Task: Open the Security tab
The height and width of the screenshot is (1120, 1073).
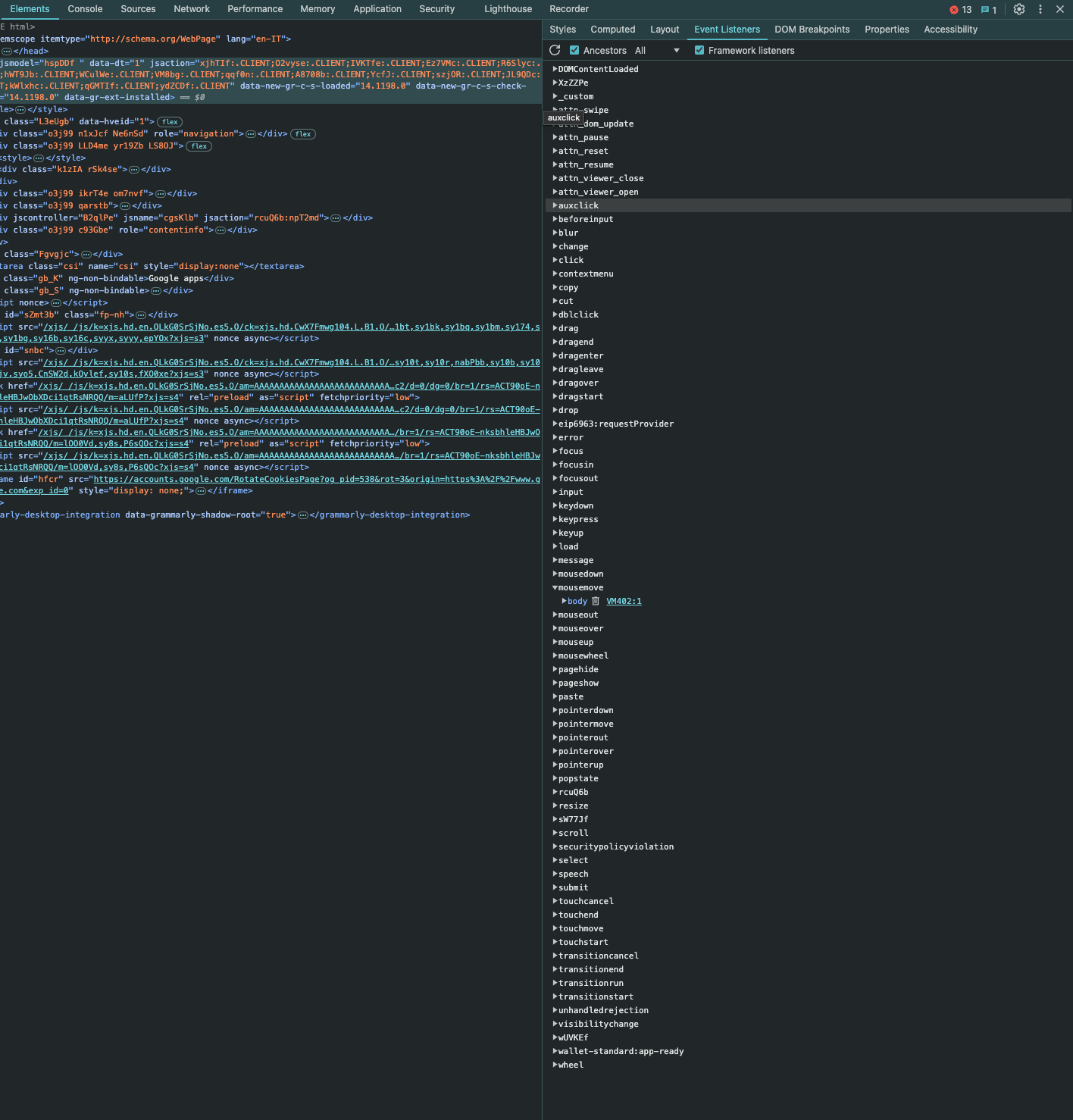Action: tap(437, 9)
